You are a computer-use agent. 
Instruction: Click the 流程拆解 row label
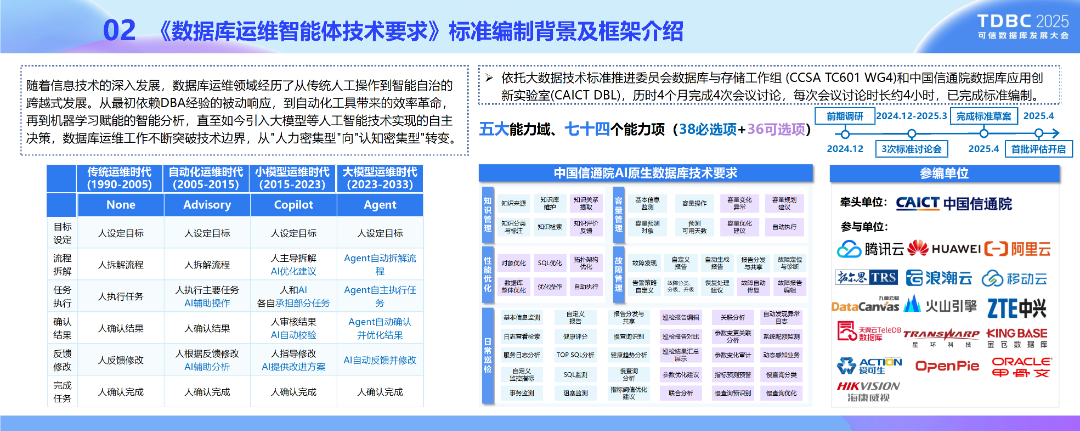point(61,264)
